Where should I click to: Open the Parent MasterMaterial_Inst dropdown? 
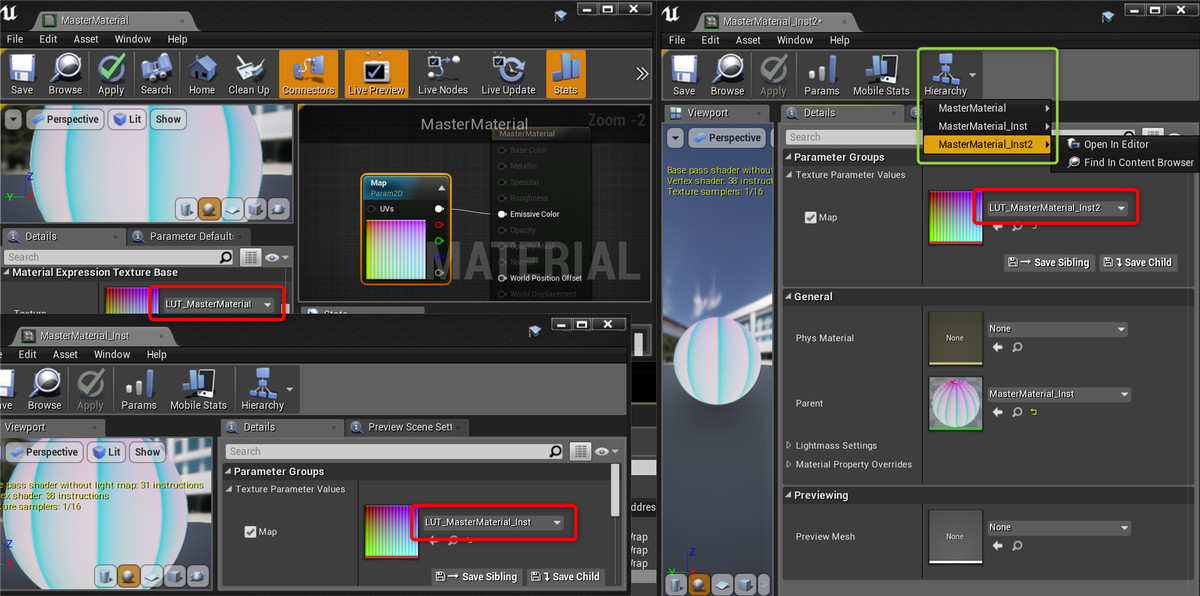pos(1058,394)
